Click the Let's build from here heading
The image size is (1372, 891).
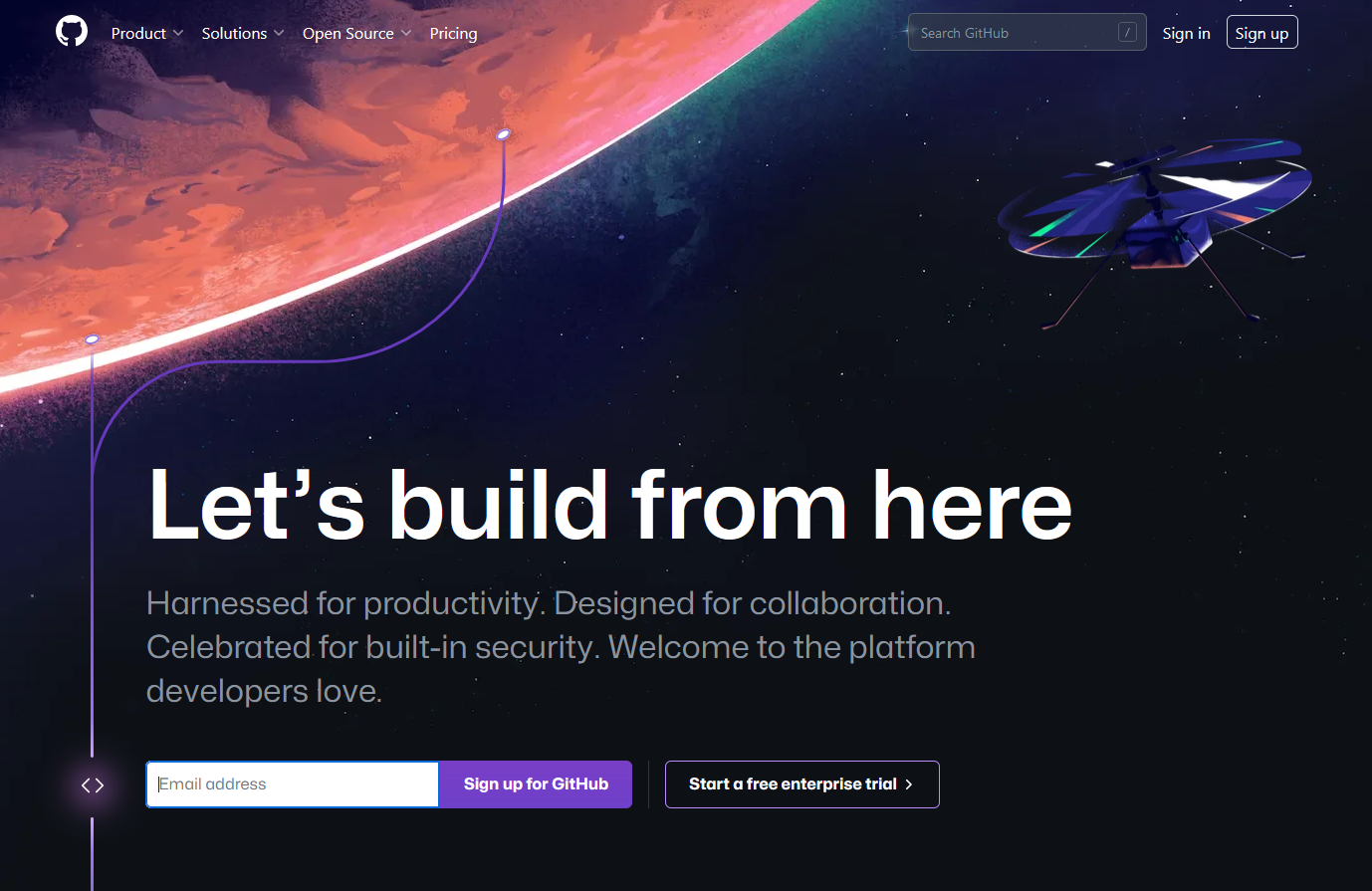(610, 506)
